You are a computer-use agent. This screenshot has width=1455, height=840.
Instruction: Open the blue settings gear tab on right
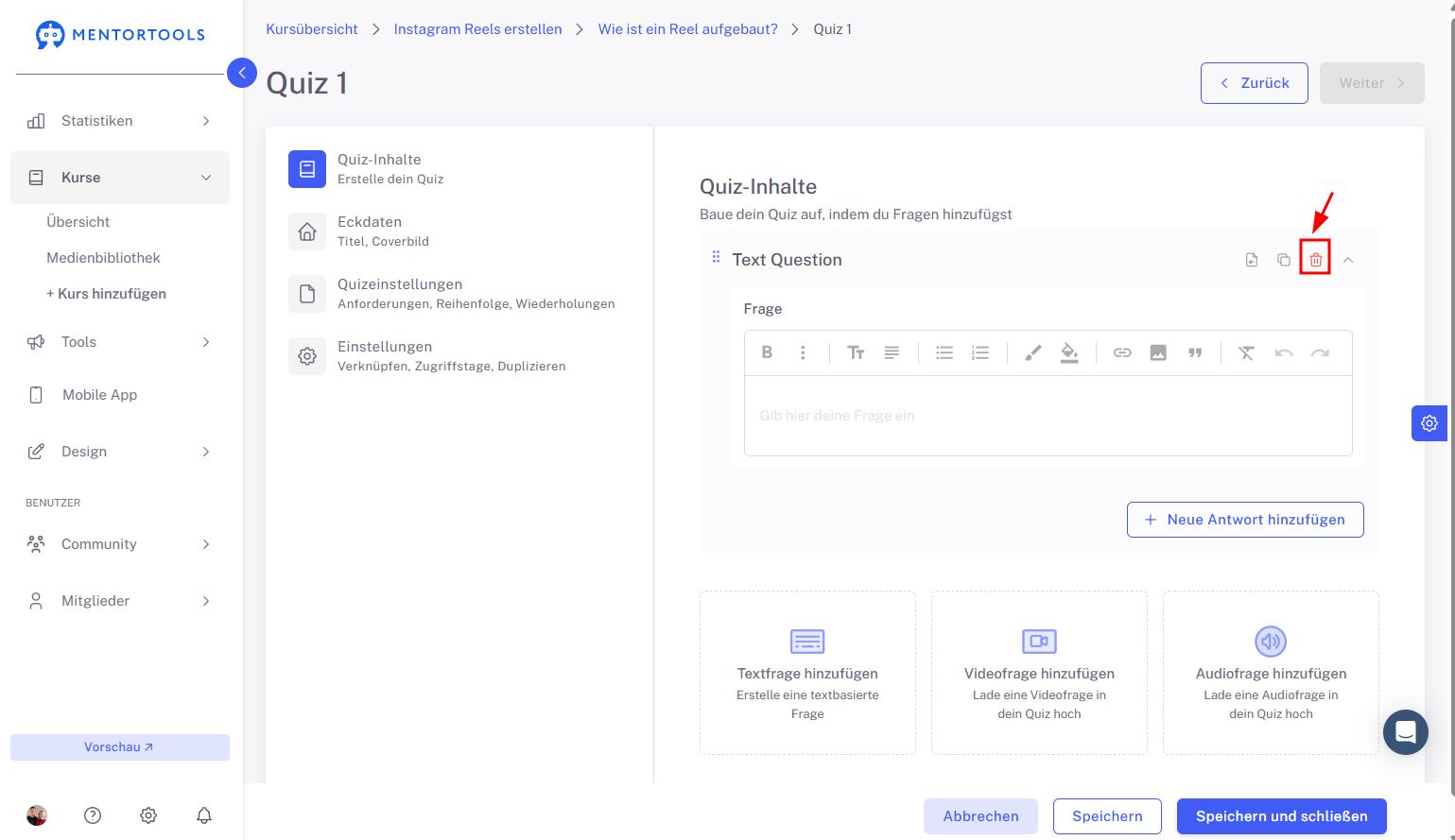[x=1429, y=423]
